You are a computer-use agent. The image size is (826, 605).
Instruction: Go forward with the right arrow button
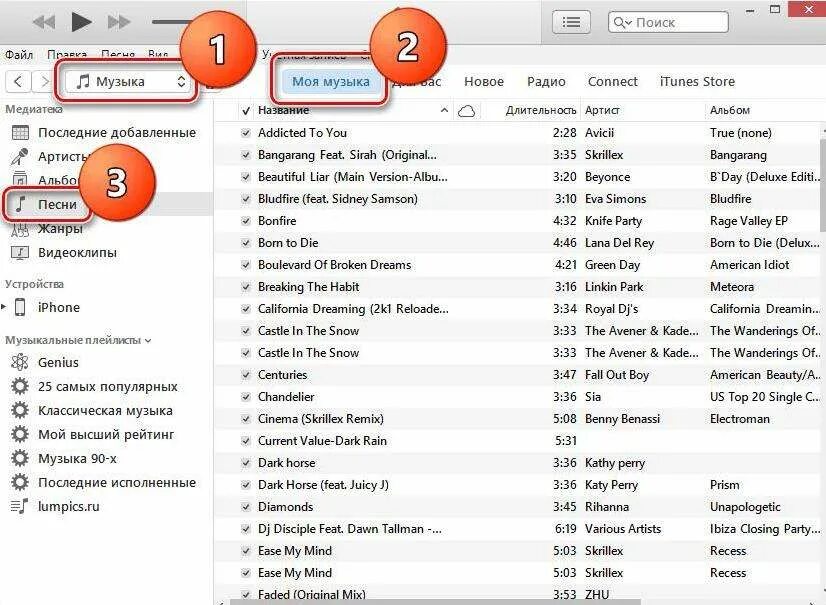click(x=44, y=82)
